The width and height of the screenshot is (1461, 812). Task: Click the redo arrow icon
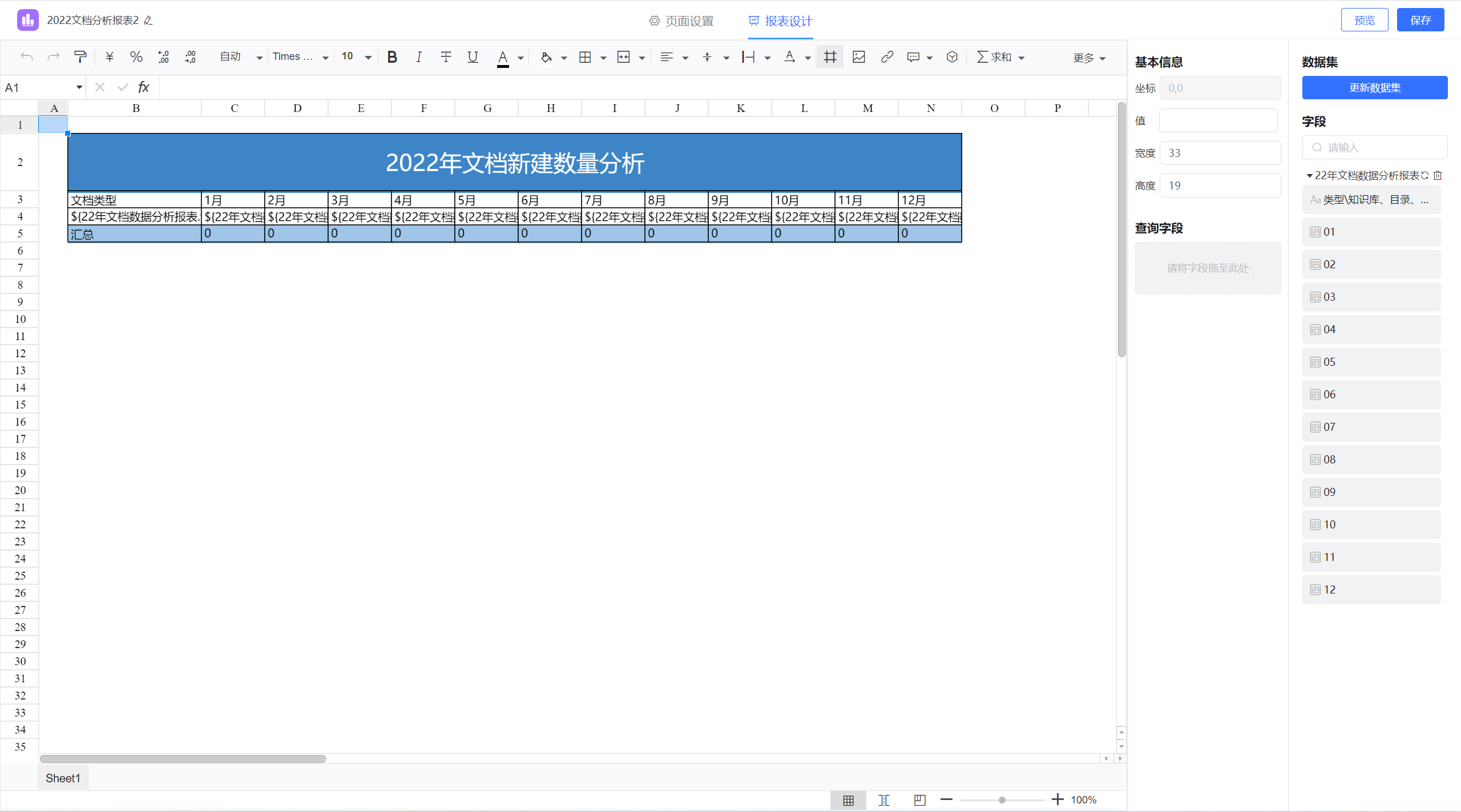click(x=54, y=56)
